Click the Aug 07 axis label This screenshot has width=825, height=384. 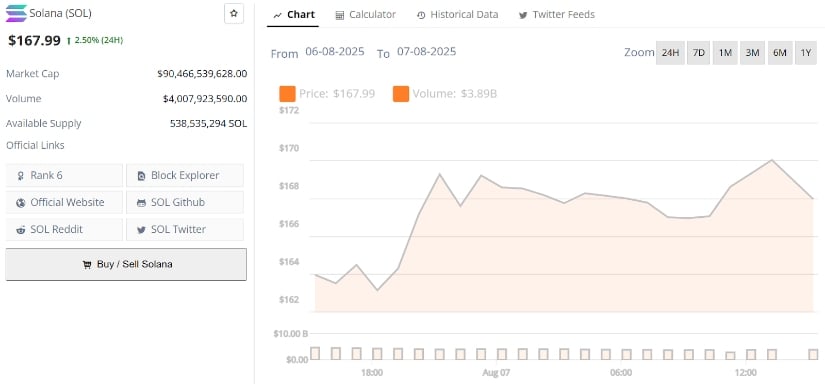(x=496, y=372)
